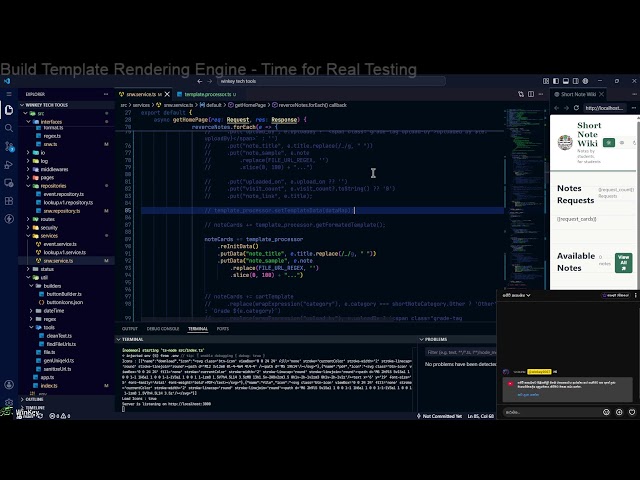Open compare changes icon in editor toolbar
The width and height of the screenshot is (640, 480).
point(521,94)
